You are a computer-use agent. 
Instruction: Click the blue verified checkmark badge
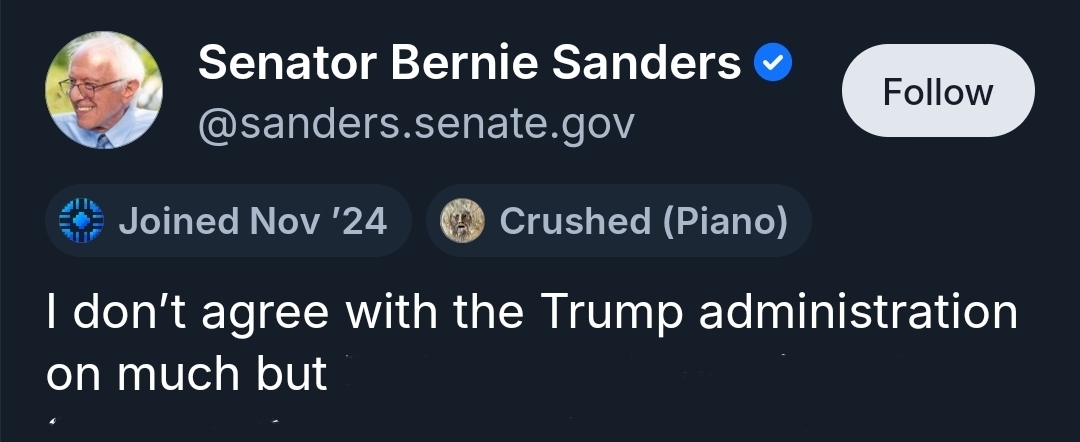pos(771,64)
